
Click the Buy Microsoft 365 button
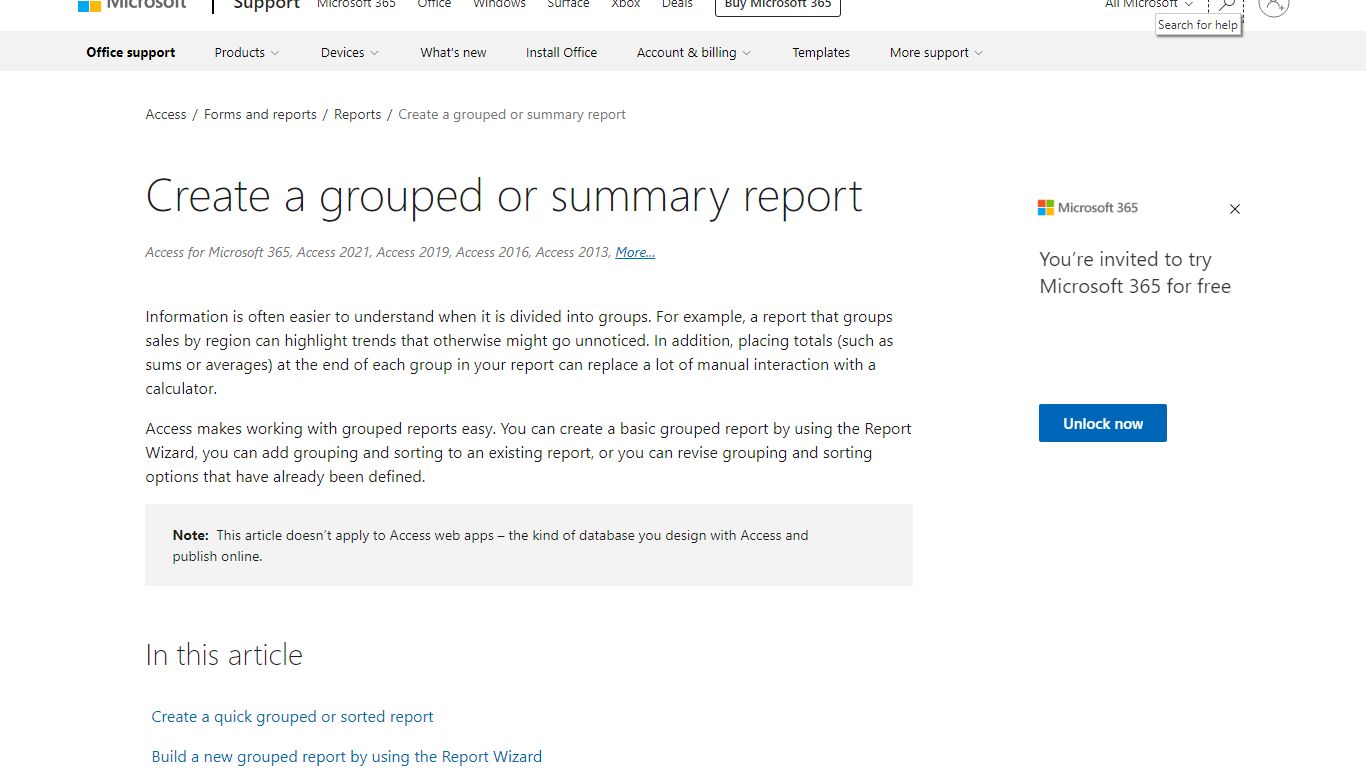point(778,6)
